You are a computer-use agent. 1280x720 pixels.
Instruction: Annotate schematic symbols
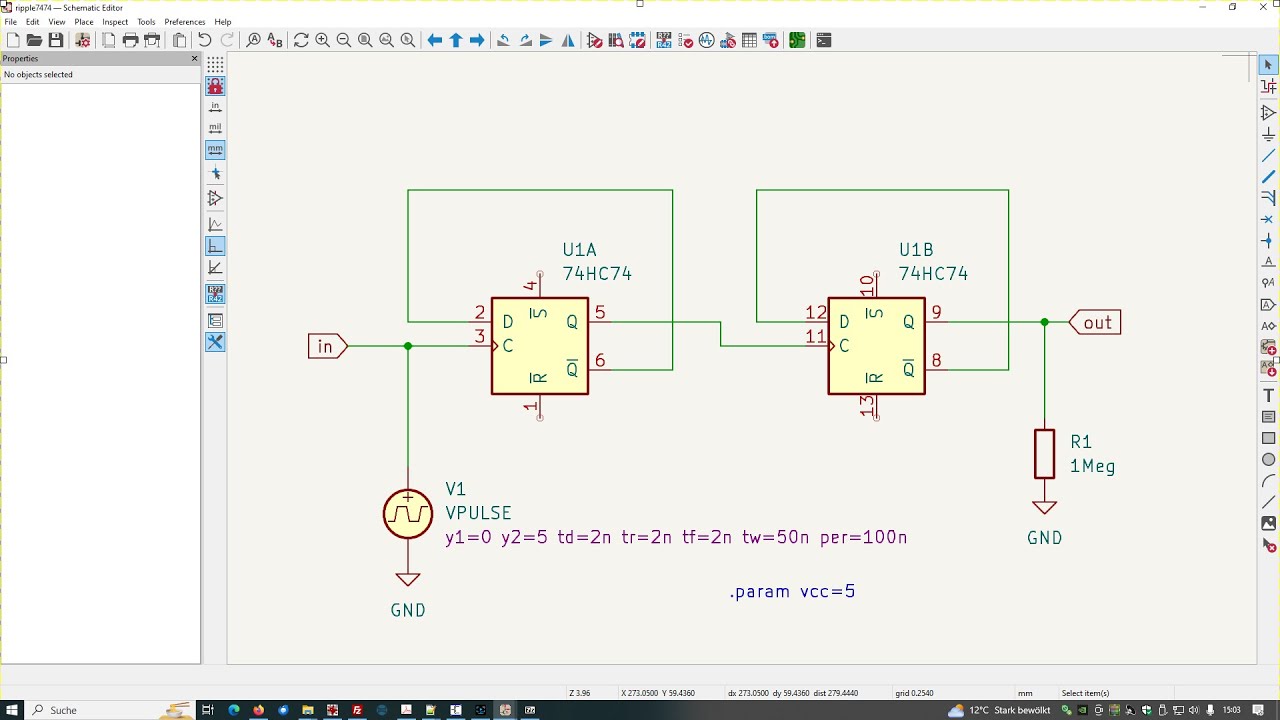(x=664, y=40)
